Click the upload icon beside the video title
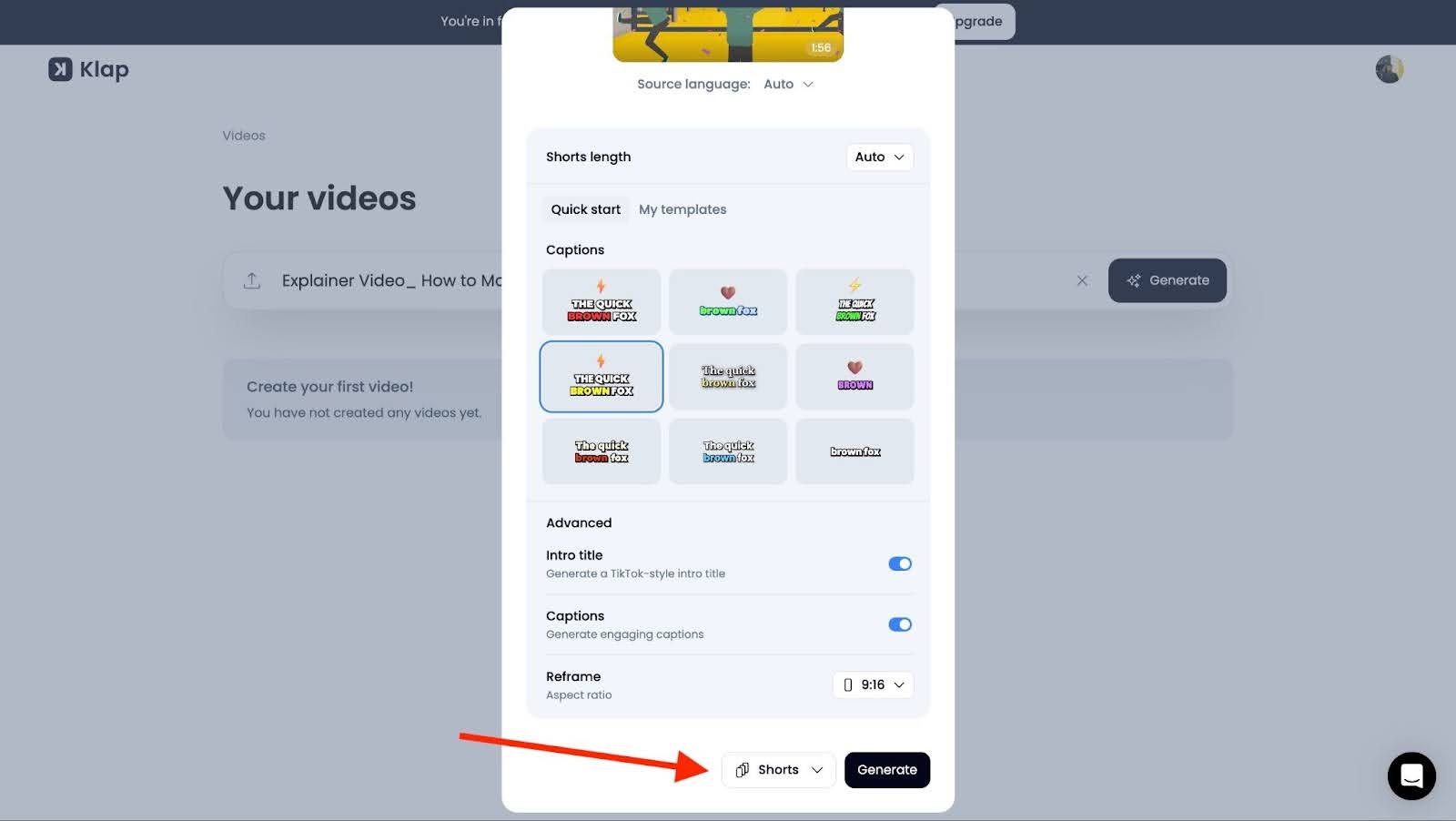1456x821 pixels. [252, 280]
